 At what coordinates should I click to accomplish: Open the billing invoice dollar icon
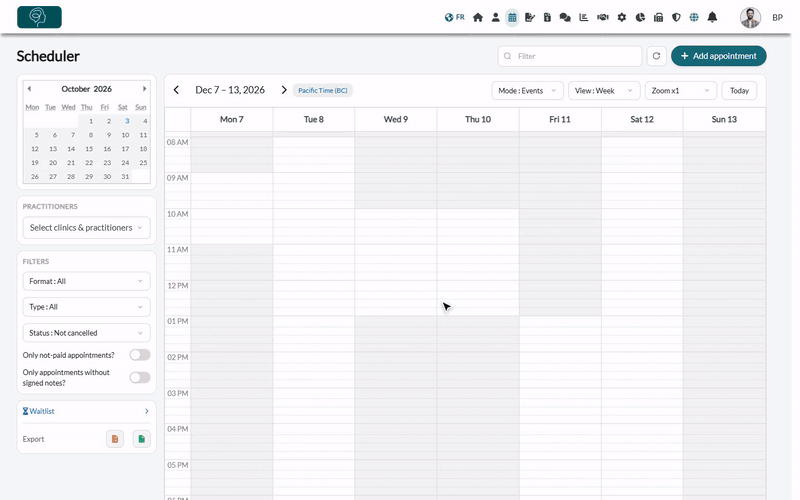(x=547, y=17)
